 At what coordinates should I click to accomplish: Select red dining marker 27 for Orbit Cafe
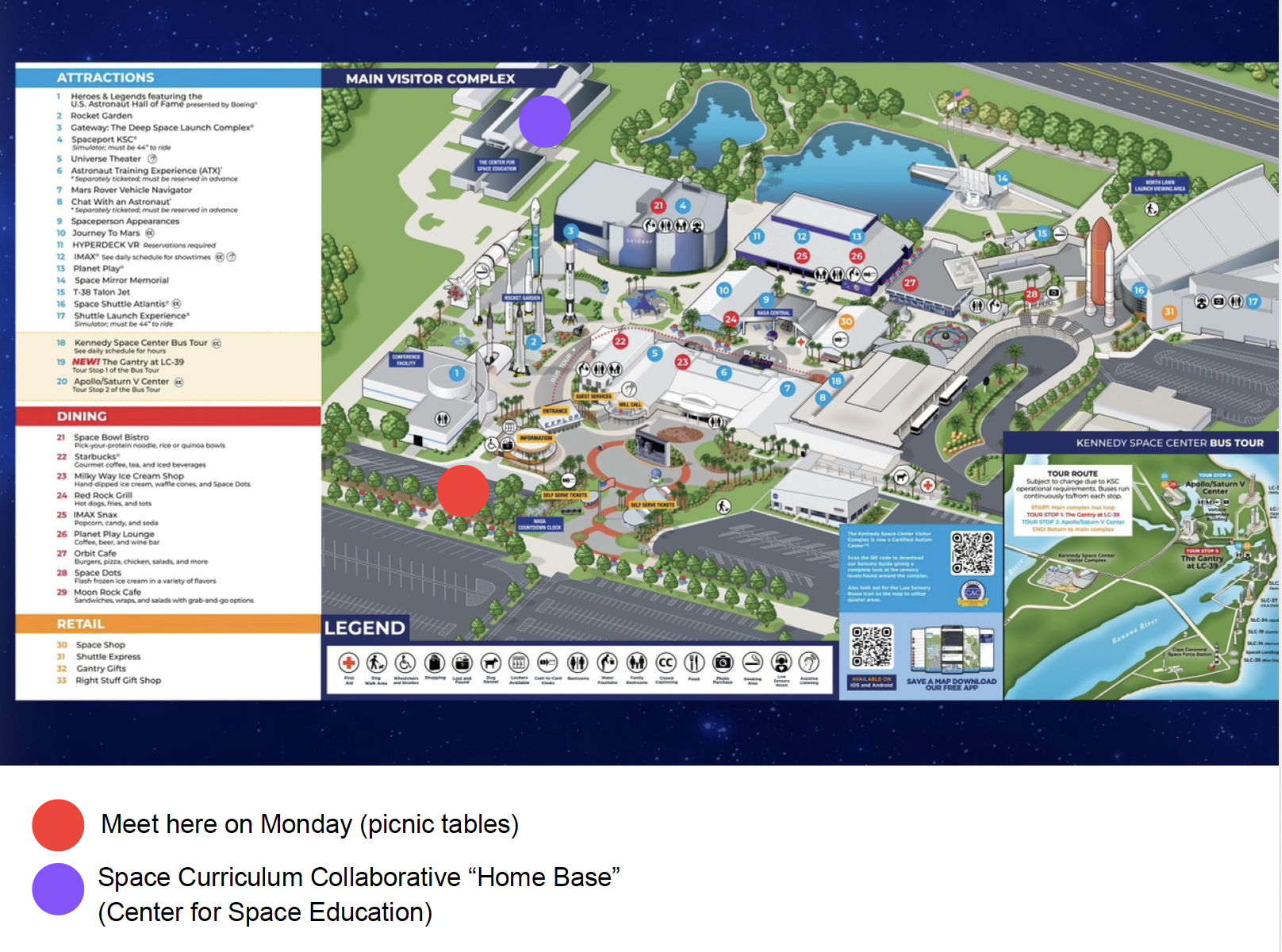click(x=910, y=283)
